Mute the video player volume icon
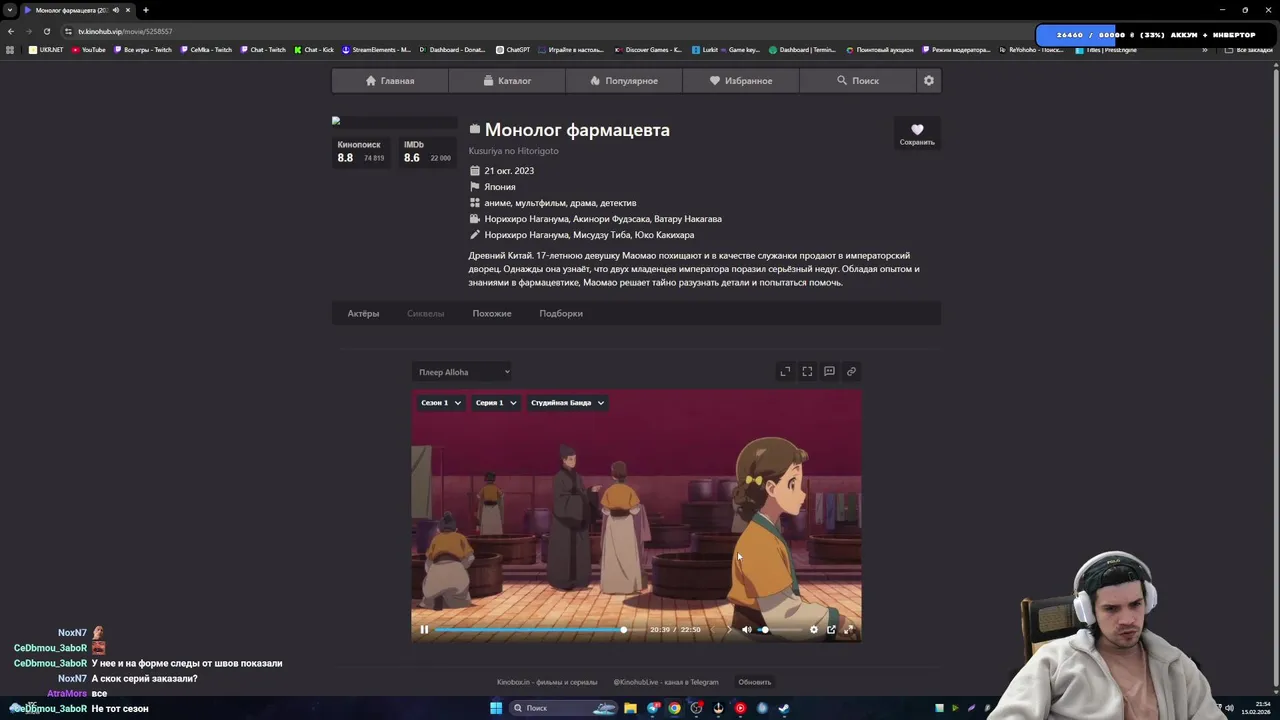 pyautogui.click(x=746, y=629)
